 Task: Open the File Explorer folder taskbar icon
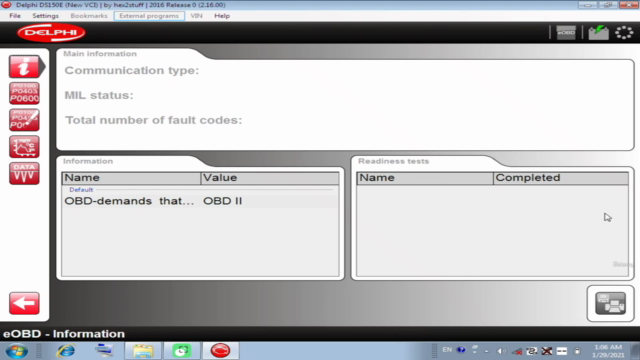(143, 351)
